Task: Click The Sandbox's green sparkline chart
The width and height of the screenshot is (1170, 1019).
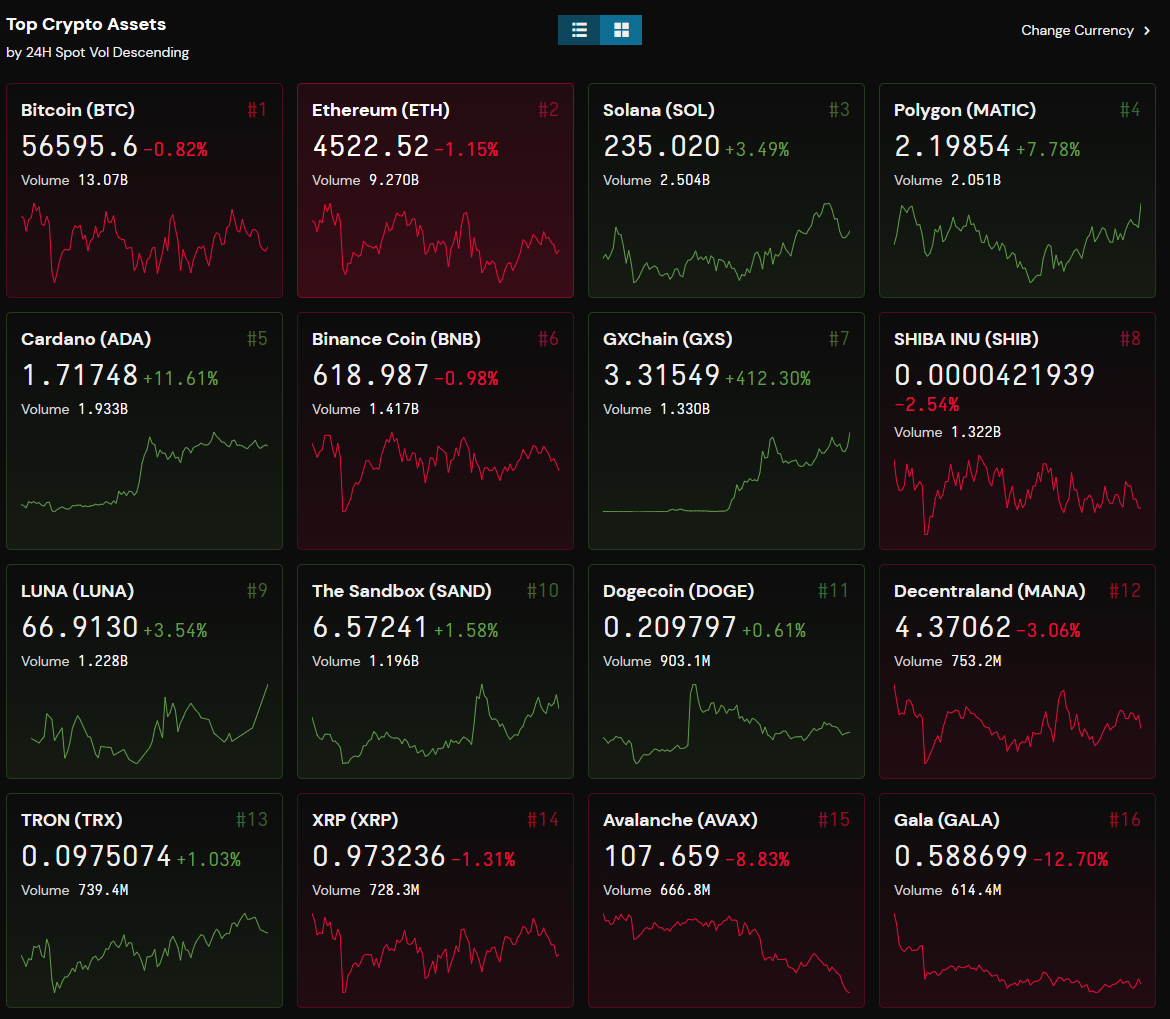Action: [x=436, y=724]
